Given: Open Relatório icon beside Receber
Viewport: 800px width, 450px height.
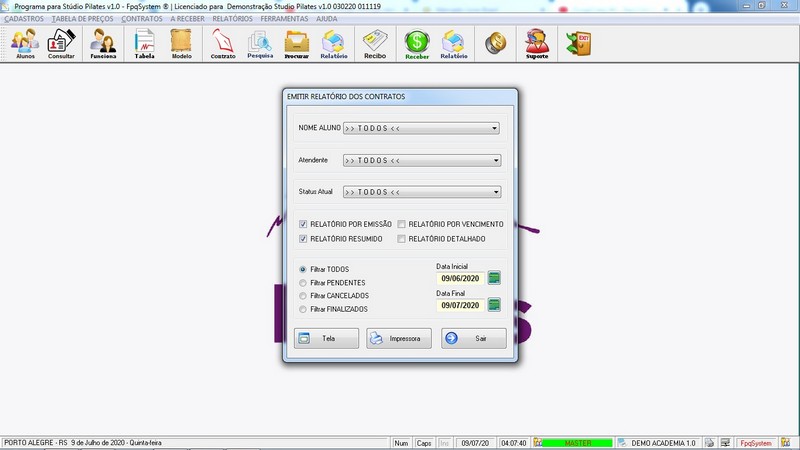Looking at the screenshot, I should pyautogui.click(x=454, y=44).
